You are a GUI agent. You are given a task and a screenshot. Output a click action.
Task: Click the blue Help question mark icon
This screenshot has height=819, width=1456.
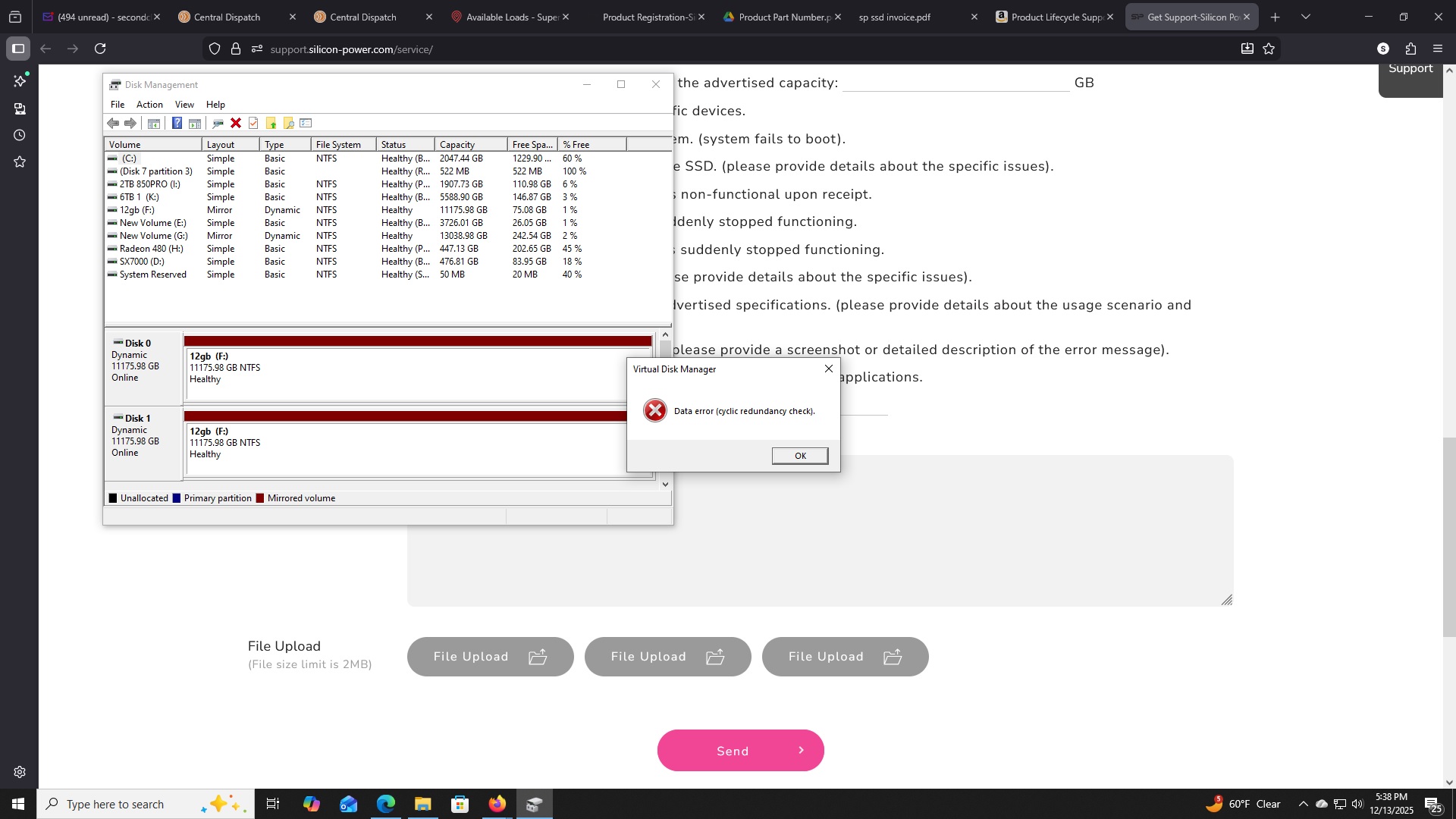177,123
